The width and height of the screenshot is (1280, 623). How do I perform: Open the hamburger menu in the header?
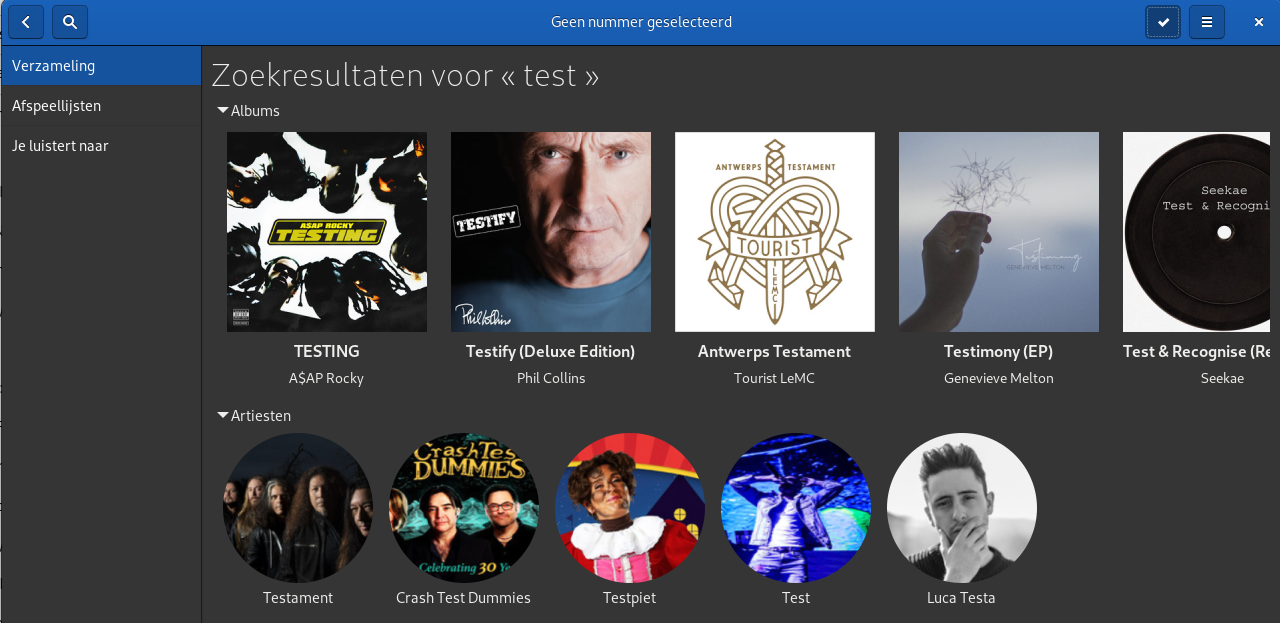coord(1207,22)
